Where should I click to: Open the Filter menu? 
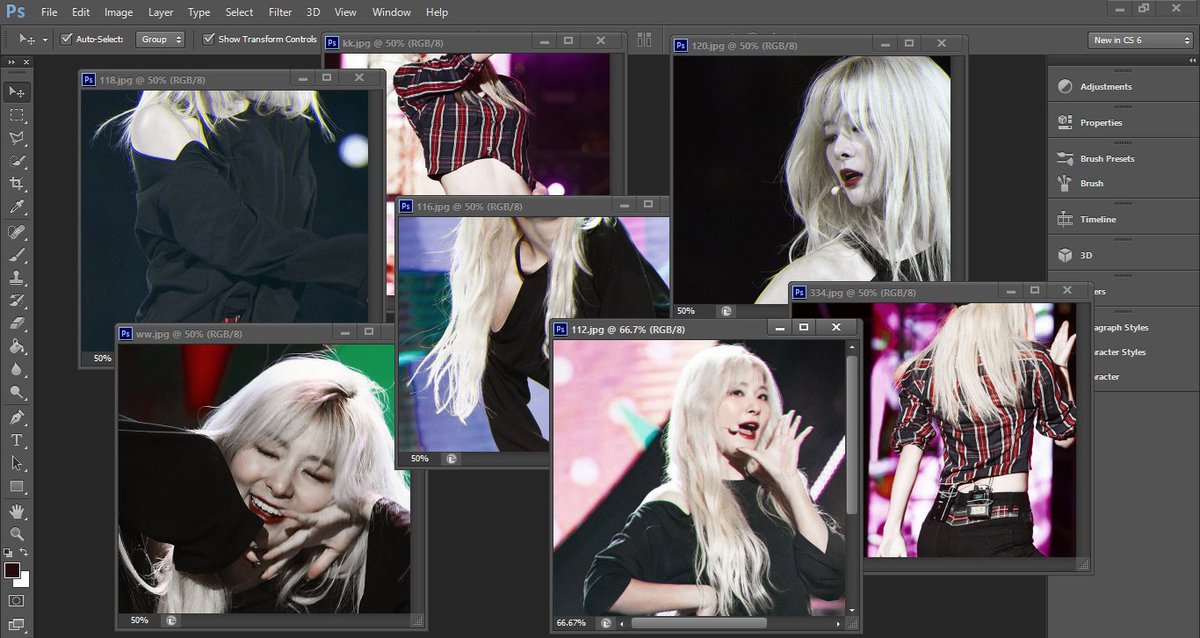[x=280, y=12]
